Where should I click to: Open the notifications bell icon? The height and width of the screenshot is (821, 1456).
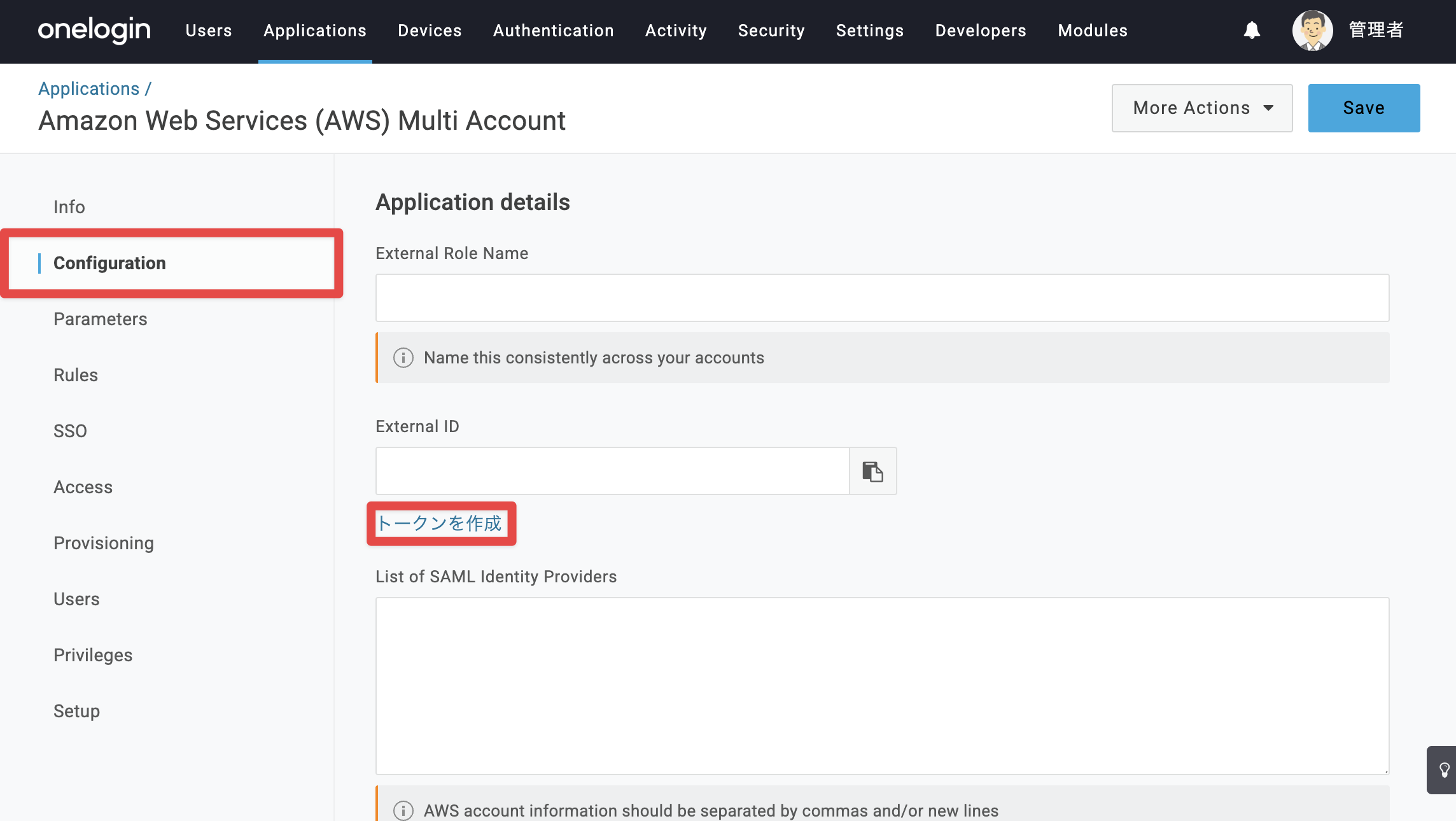[1252, 31]
